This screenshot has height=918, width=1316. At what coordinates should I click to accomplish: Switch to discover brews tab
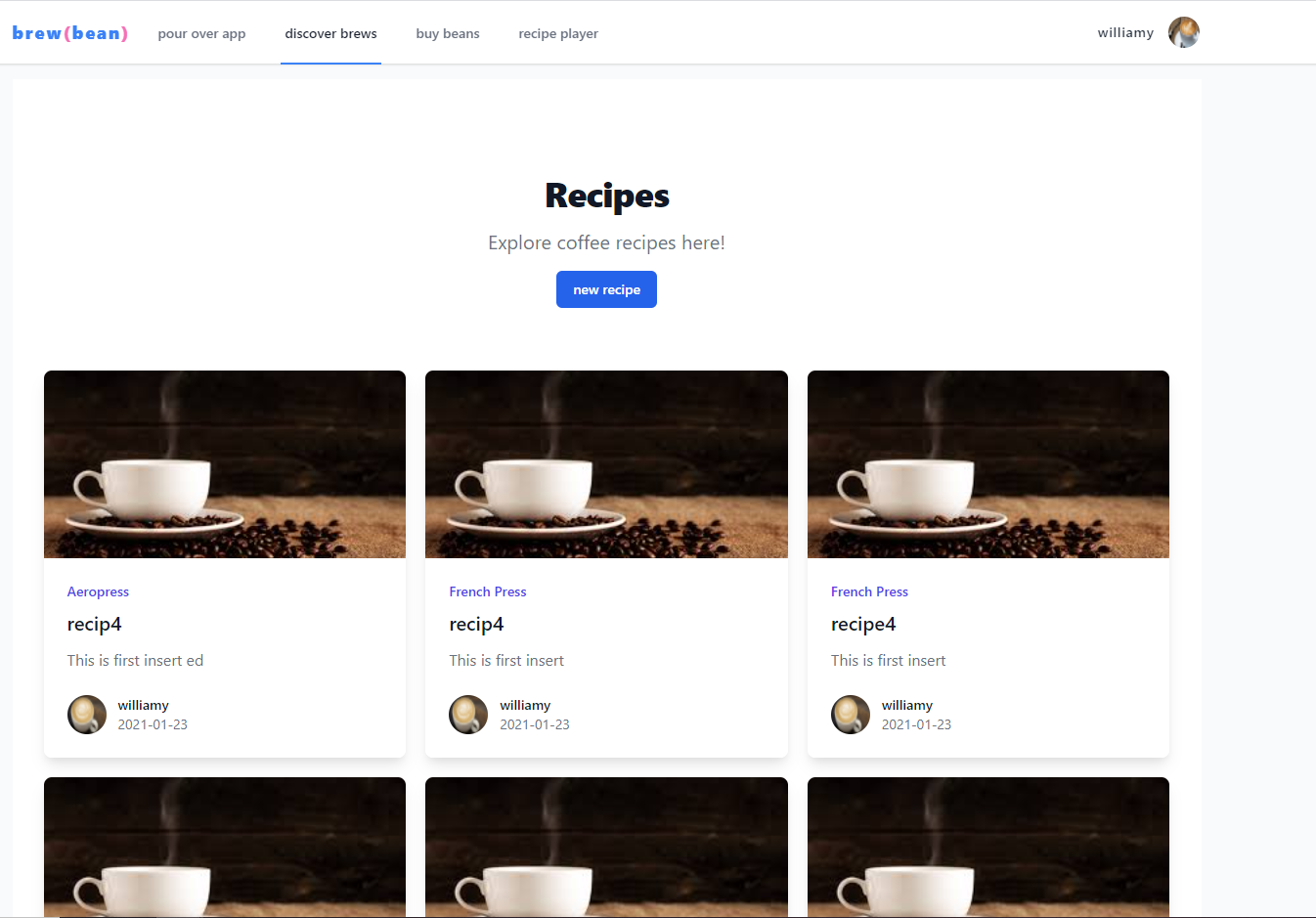click(330, 33)
